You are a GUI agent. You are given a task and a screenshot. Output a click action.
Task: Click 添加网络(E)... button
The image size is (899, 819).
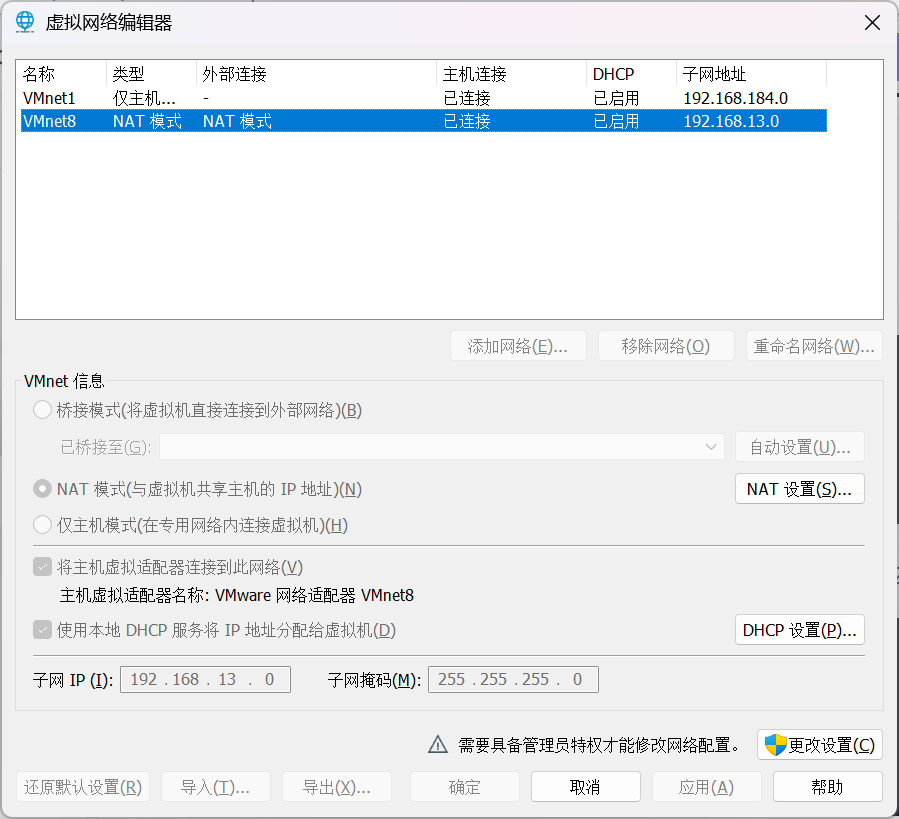[x=518, y=346]
